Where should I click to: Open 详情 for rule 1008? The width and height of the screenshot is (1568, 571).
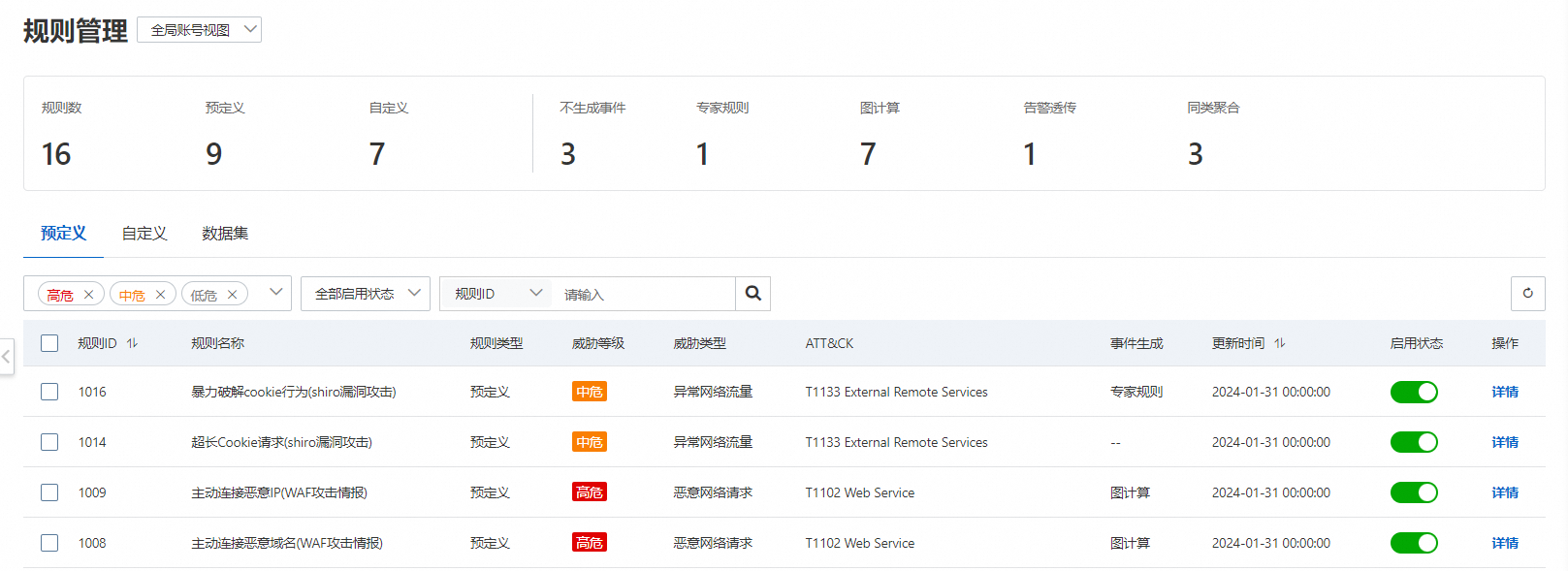pyautogui.click(x=1505, y=543)
